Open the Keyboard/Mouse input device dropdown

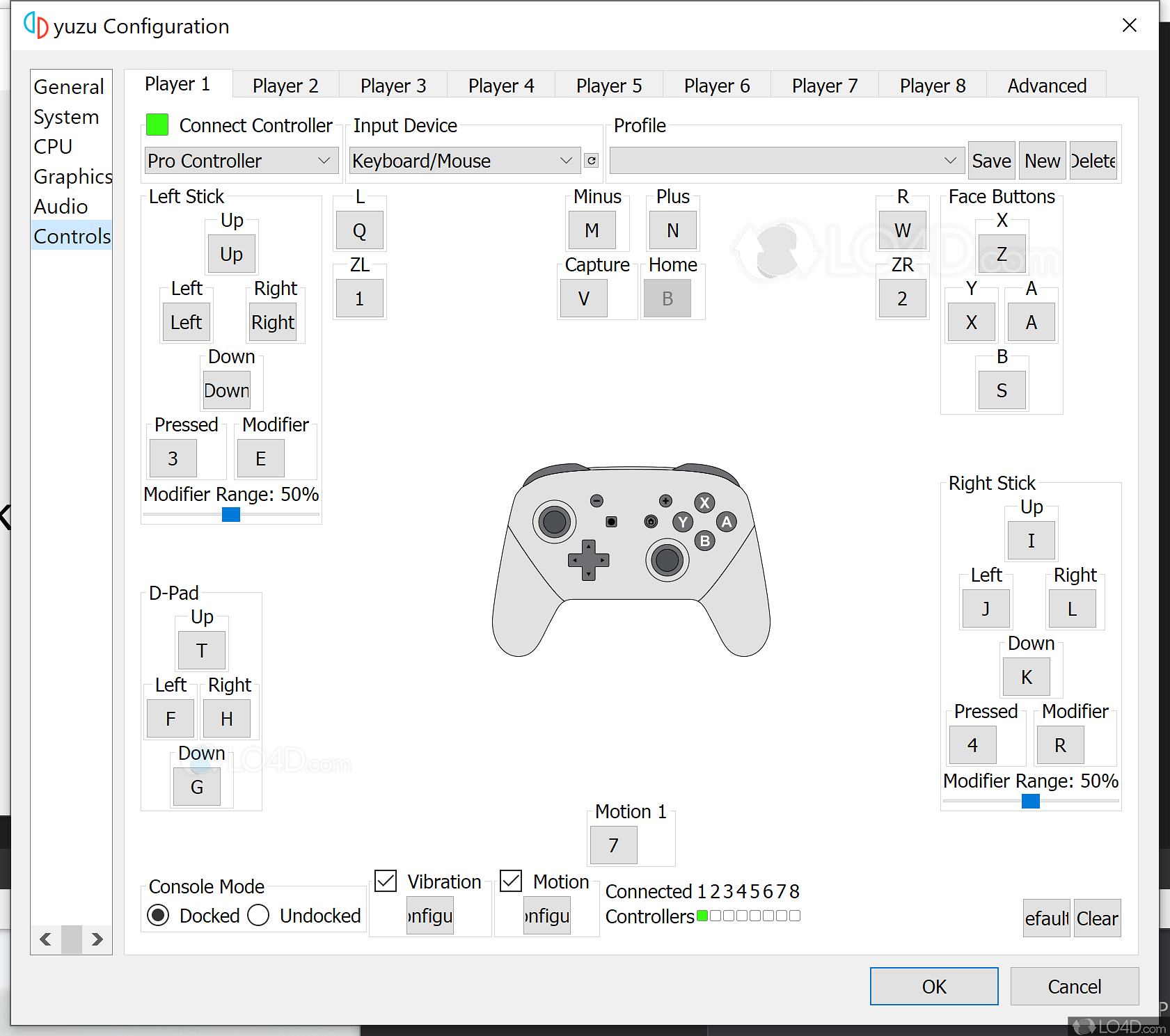tap(465, 161)
